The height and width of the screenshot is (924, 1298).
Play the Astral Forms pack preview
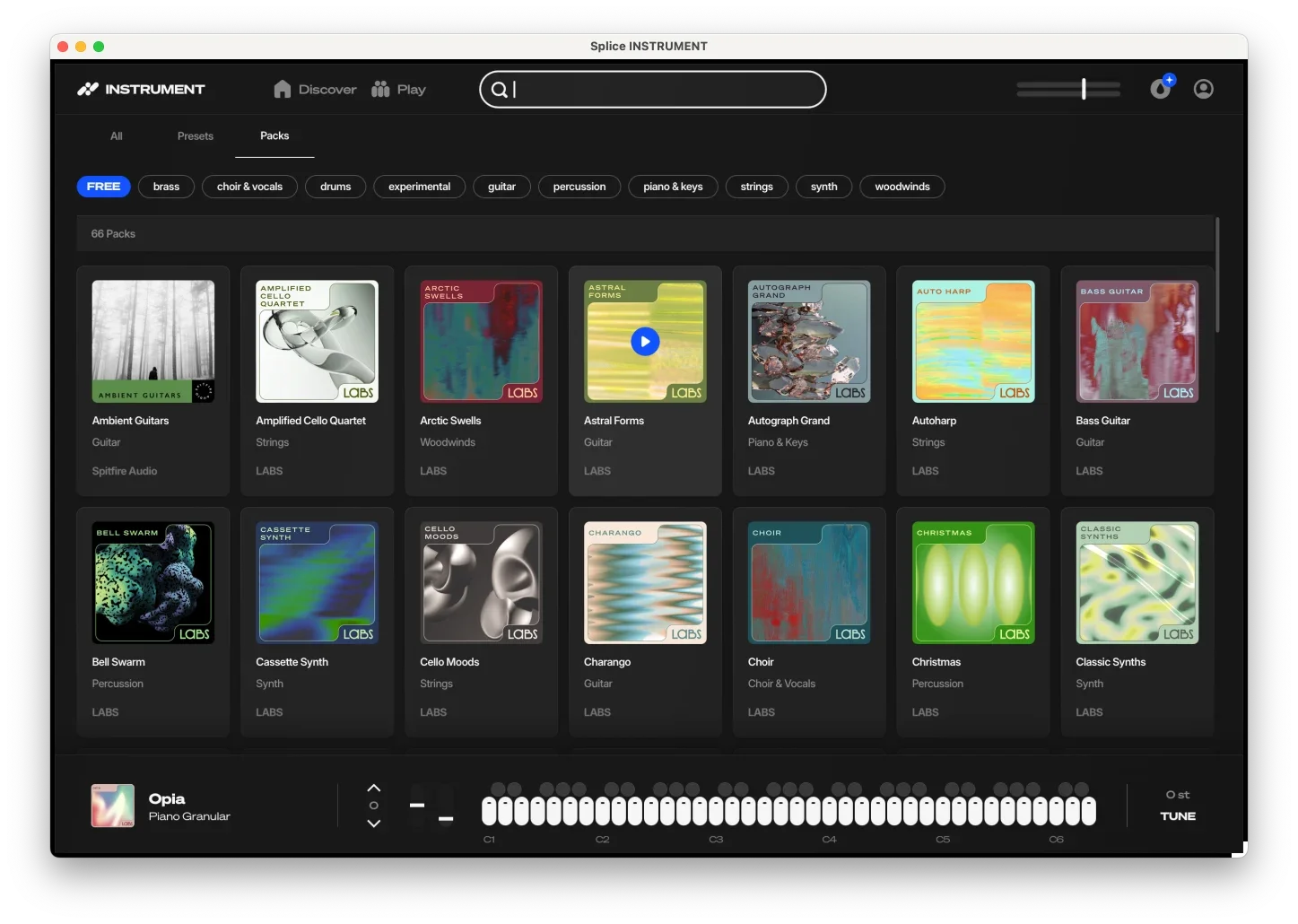645,342
